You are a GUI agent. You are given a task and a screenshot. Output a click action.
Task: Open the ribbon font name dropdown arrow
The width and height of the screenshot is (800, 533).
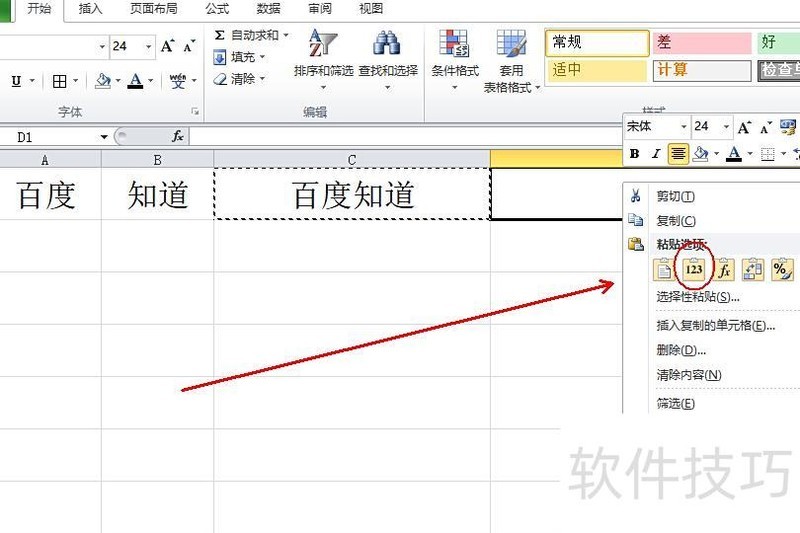click(102, 47)
